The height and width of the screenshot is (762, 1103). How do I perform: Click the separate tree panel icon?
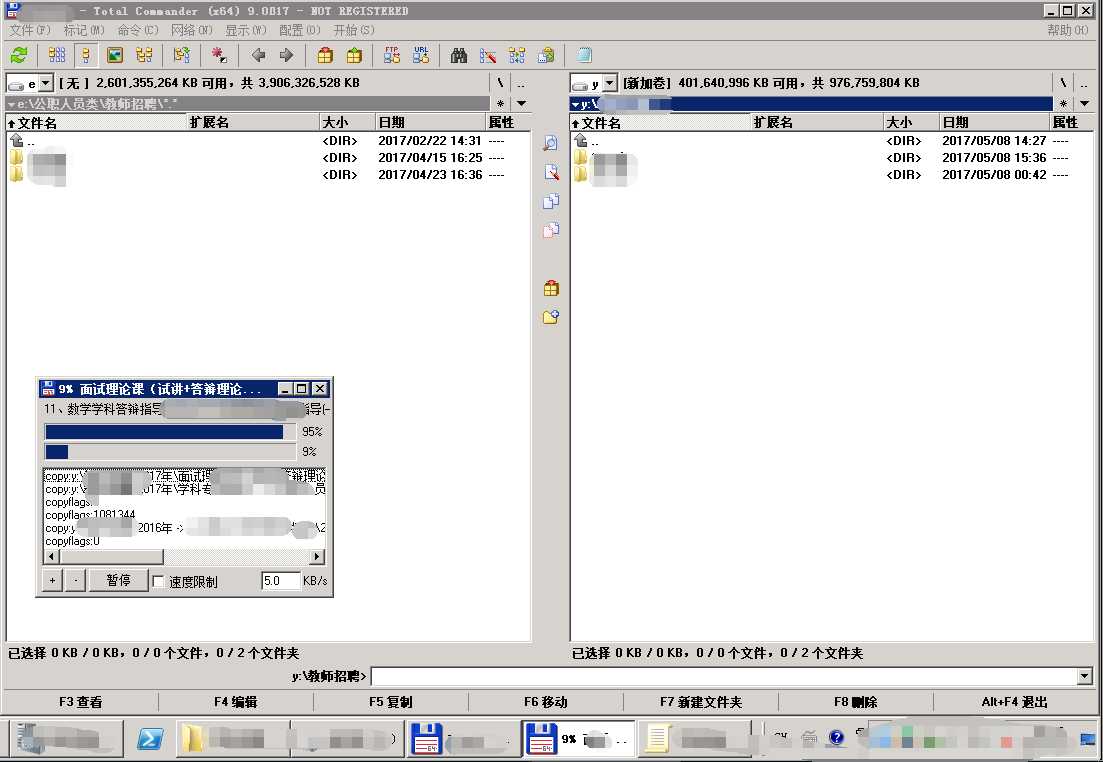tap(181, 55)
